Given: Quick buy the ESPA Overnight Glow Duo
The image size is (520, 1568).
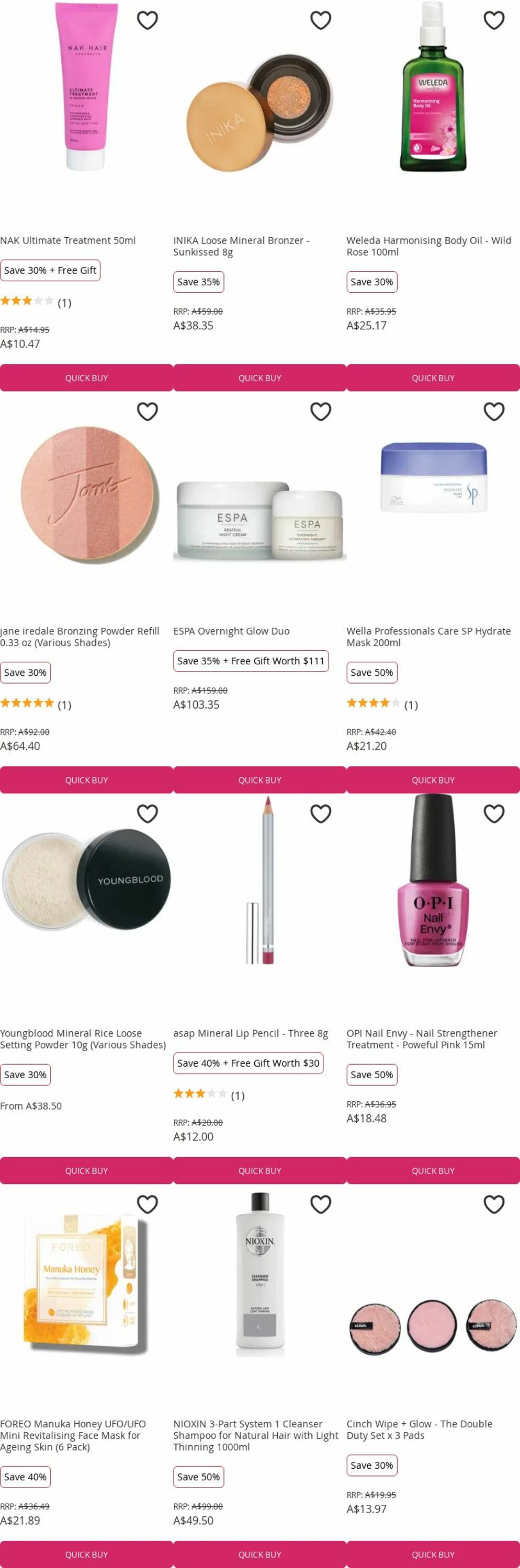Looking at the screenshot, I should pos(260,780).
